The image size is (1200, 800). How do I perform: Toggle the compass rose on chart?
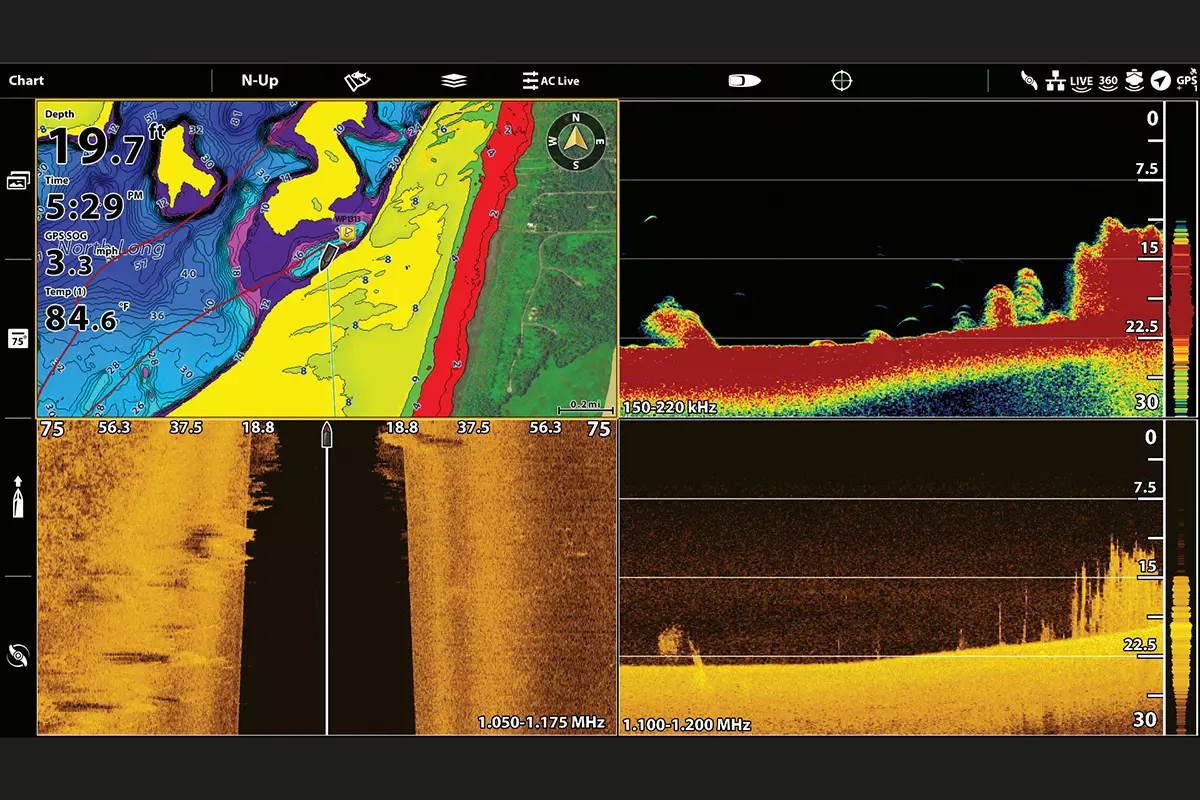click(576, 141)
